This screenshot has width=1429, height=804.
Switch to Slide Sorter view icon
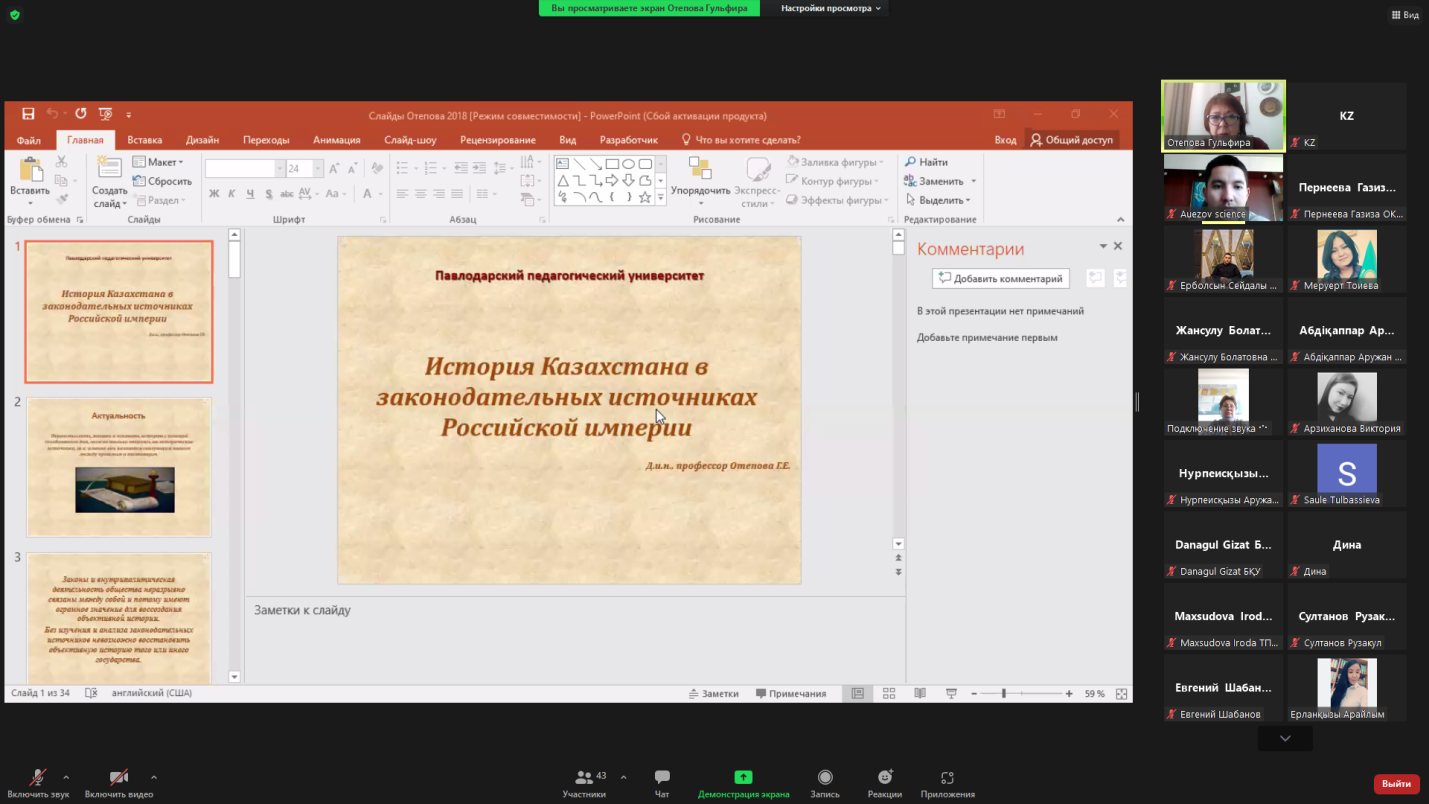pos(888,694)
